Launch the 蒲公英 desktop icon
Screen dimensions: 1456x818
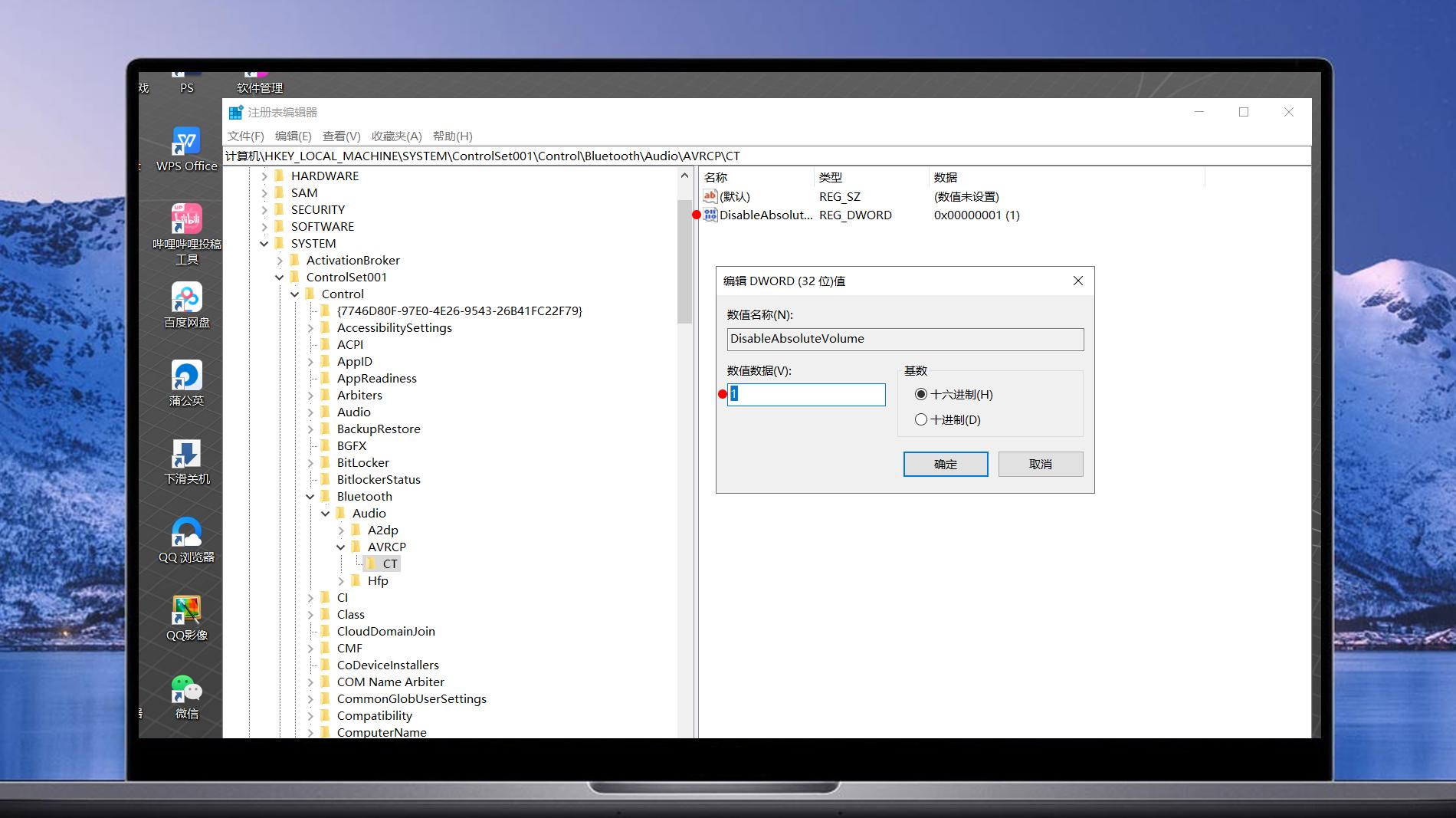(186, 377)
